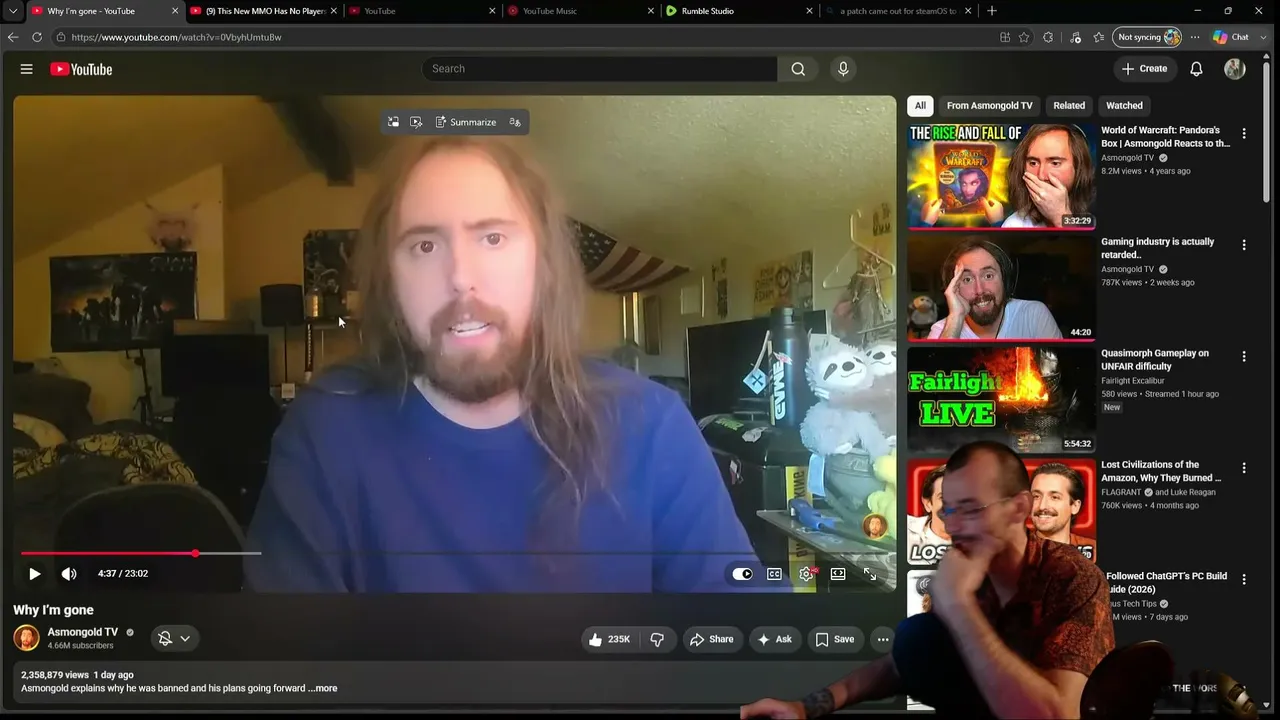Switch to the YouTube Music tab

click(x=579, y=11)
